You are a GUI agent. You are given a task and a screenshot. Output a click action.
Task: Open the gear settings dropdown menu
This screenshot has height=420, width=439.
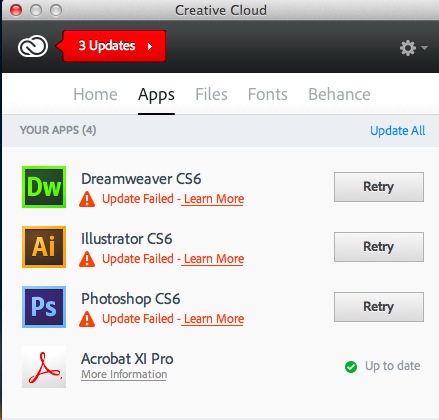click(x=413, y=48)
